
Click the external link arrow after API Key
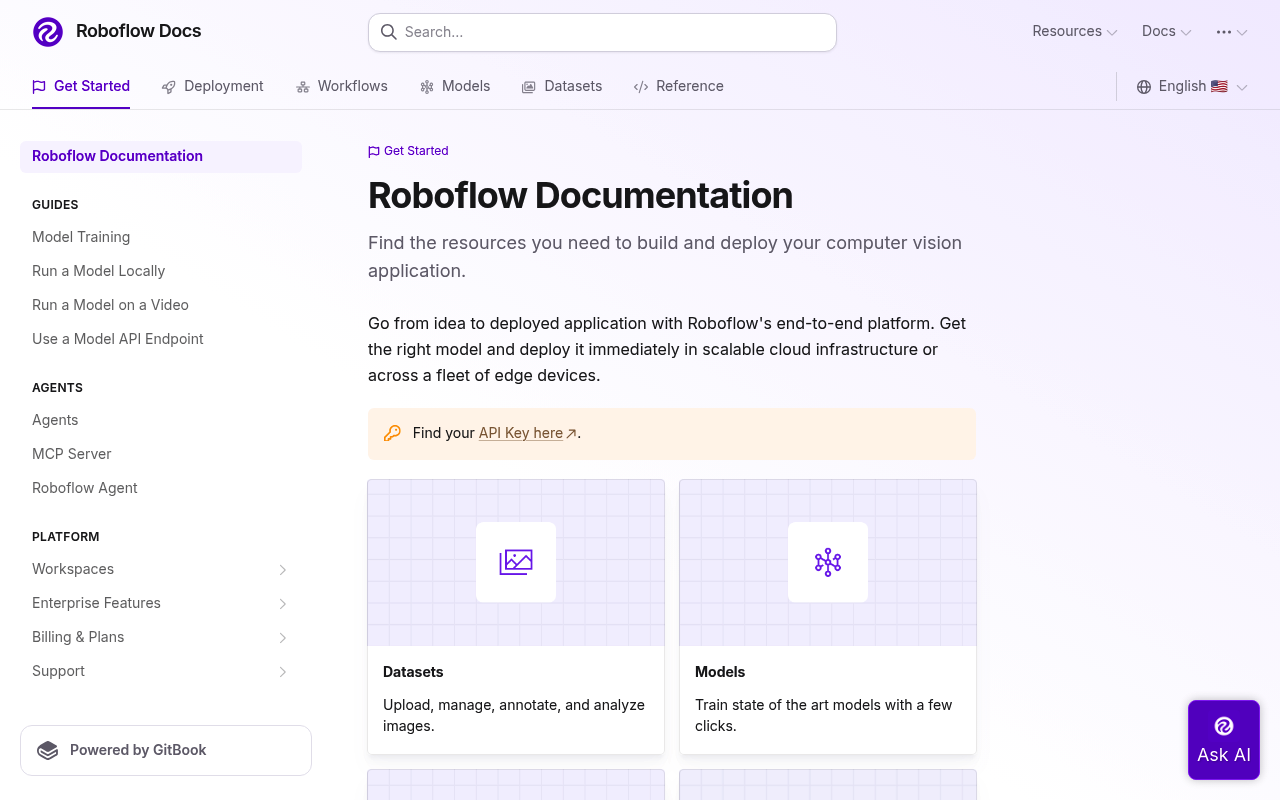pos(572,434)
